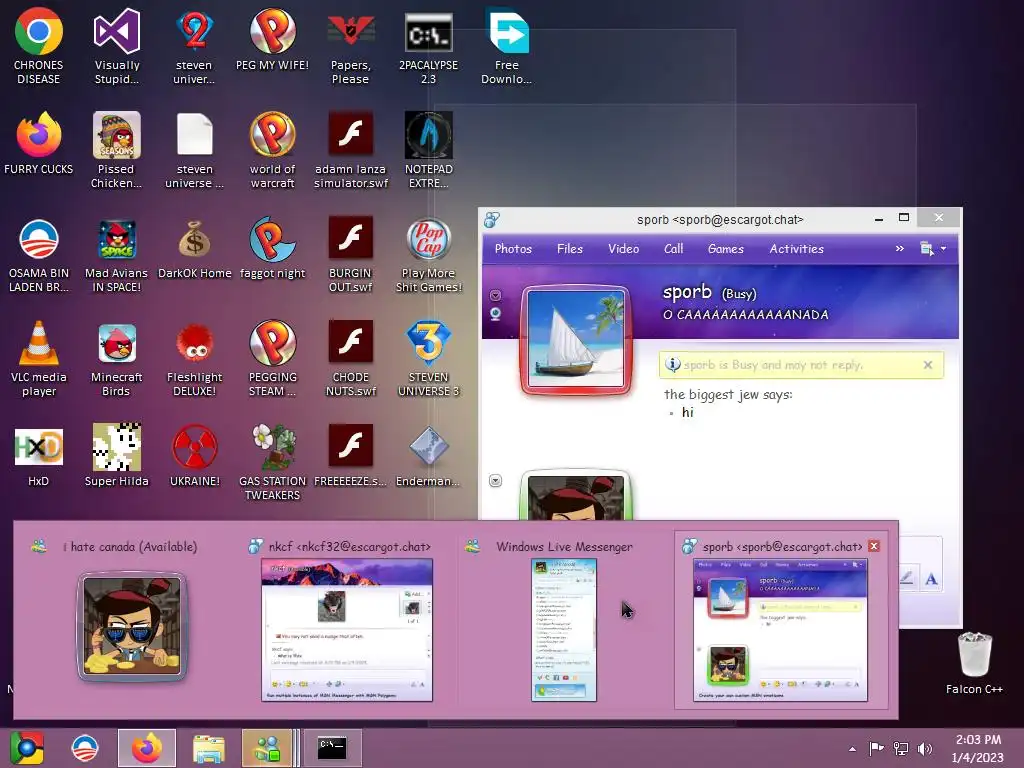The image size is (1024, 768).
Task: Click the network icon in system tray
Action: [x=901, y=748]
